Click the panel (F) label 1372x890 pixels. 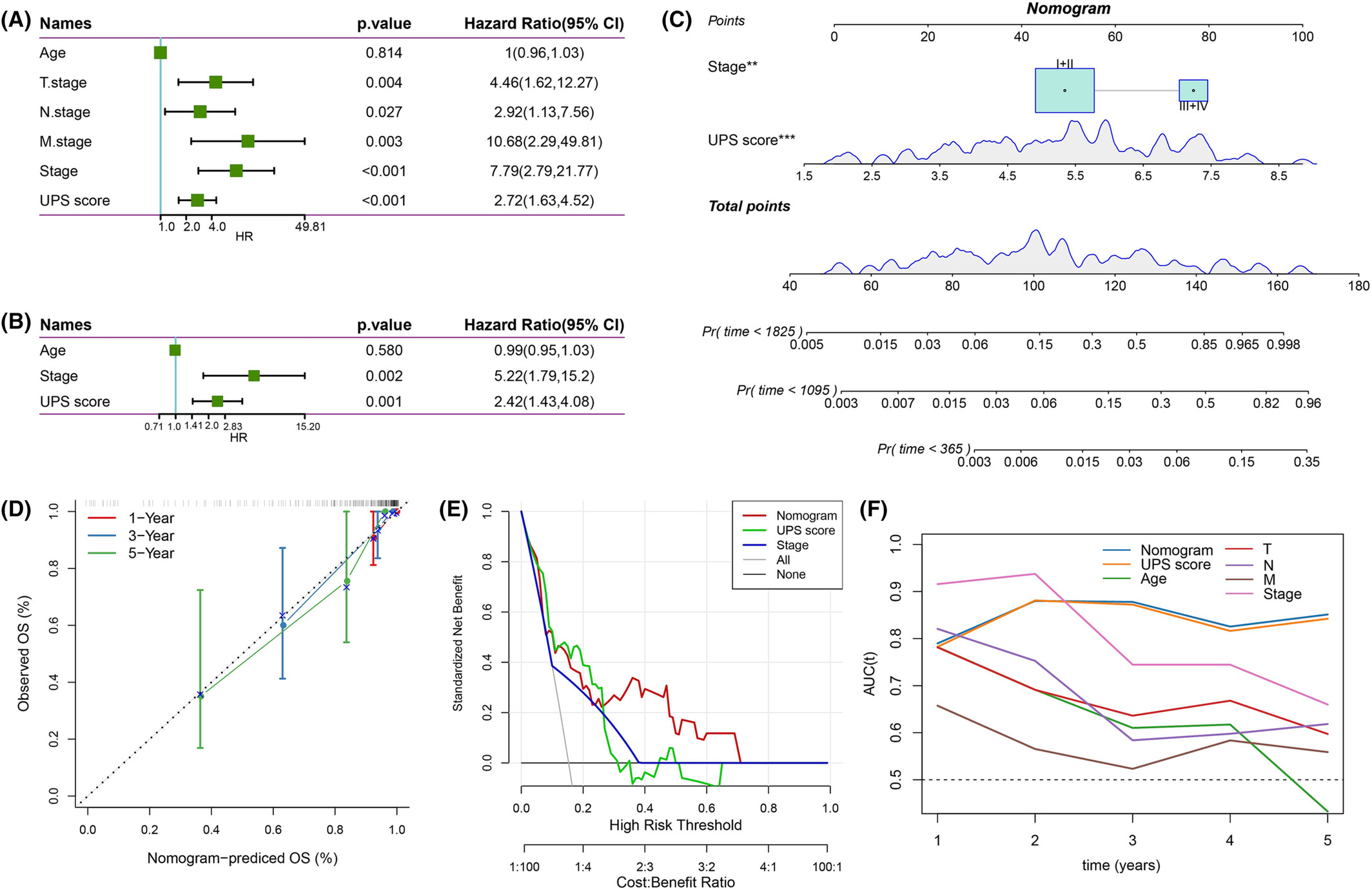coord(874,509)
